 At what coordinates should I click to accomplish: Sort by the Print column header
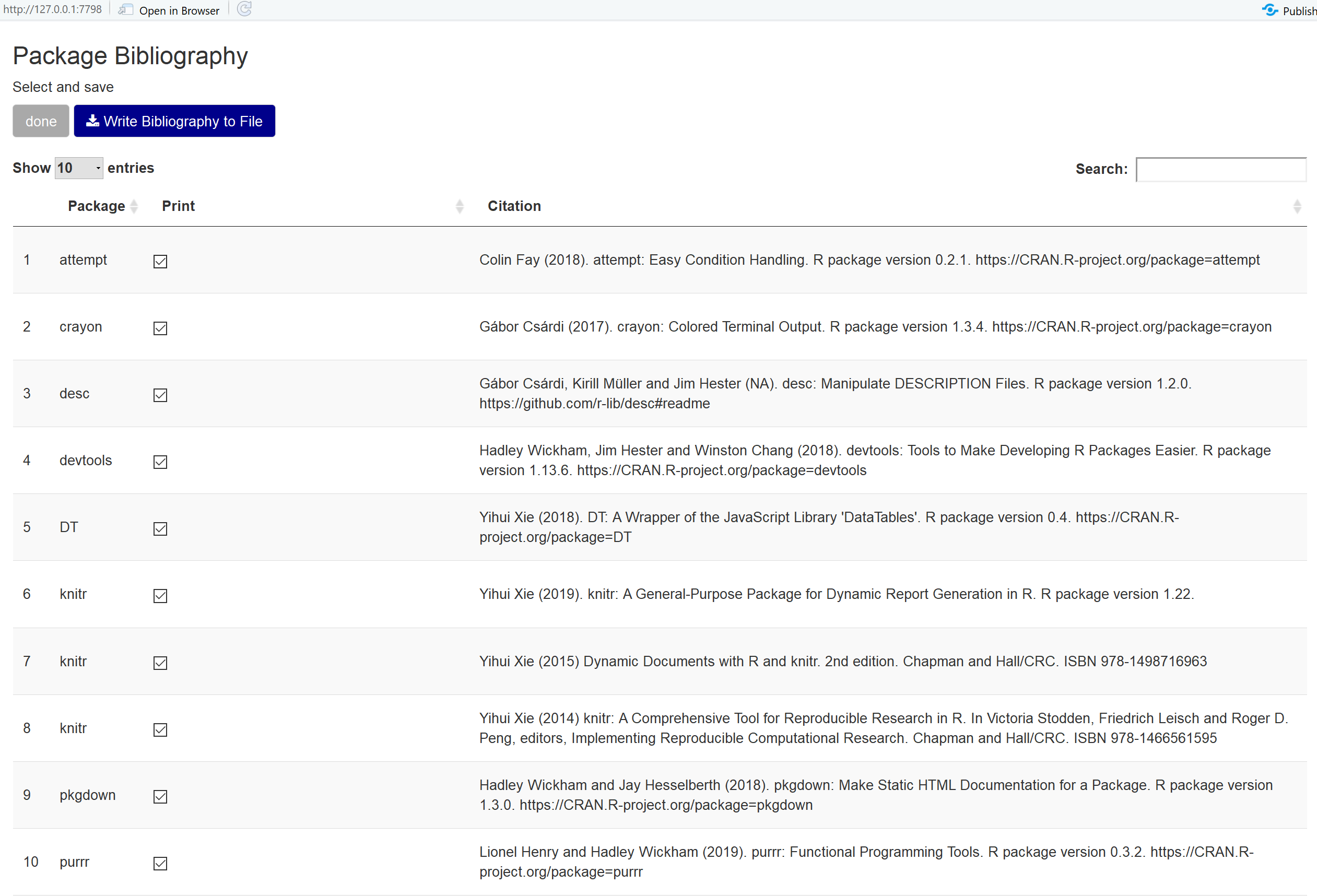179,206
